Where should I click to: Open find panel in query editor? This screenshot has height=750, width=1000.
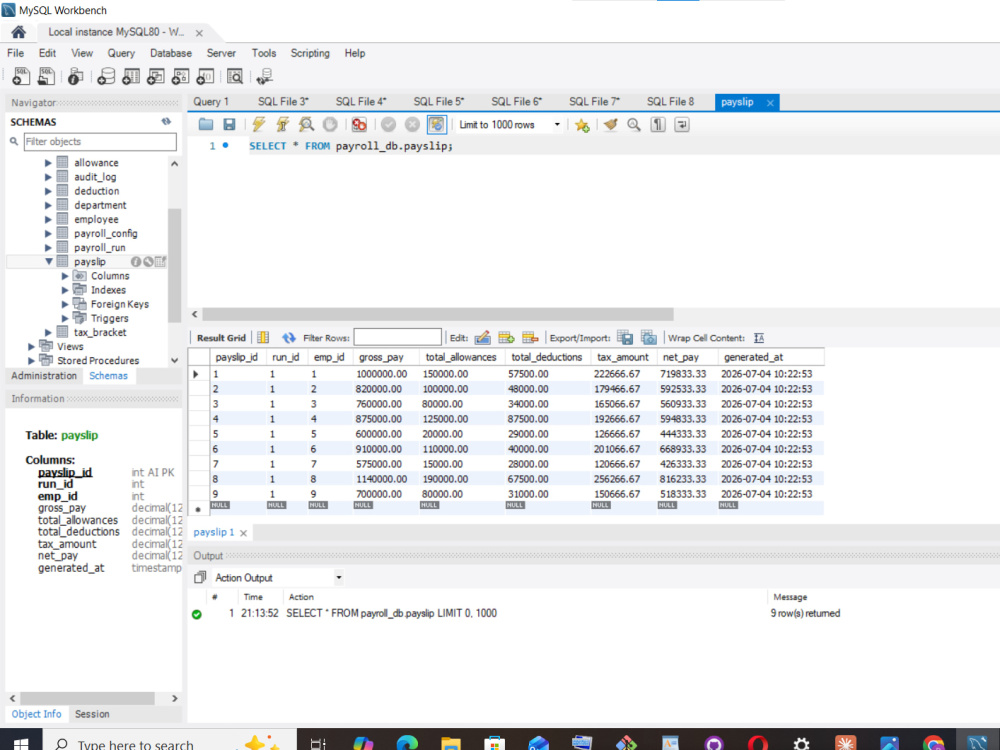(x=633, y=124)
